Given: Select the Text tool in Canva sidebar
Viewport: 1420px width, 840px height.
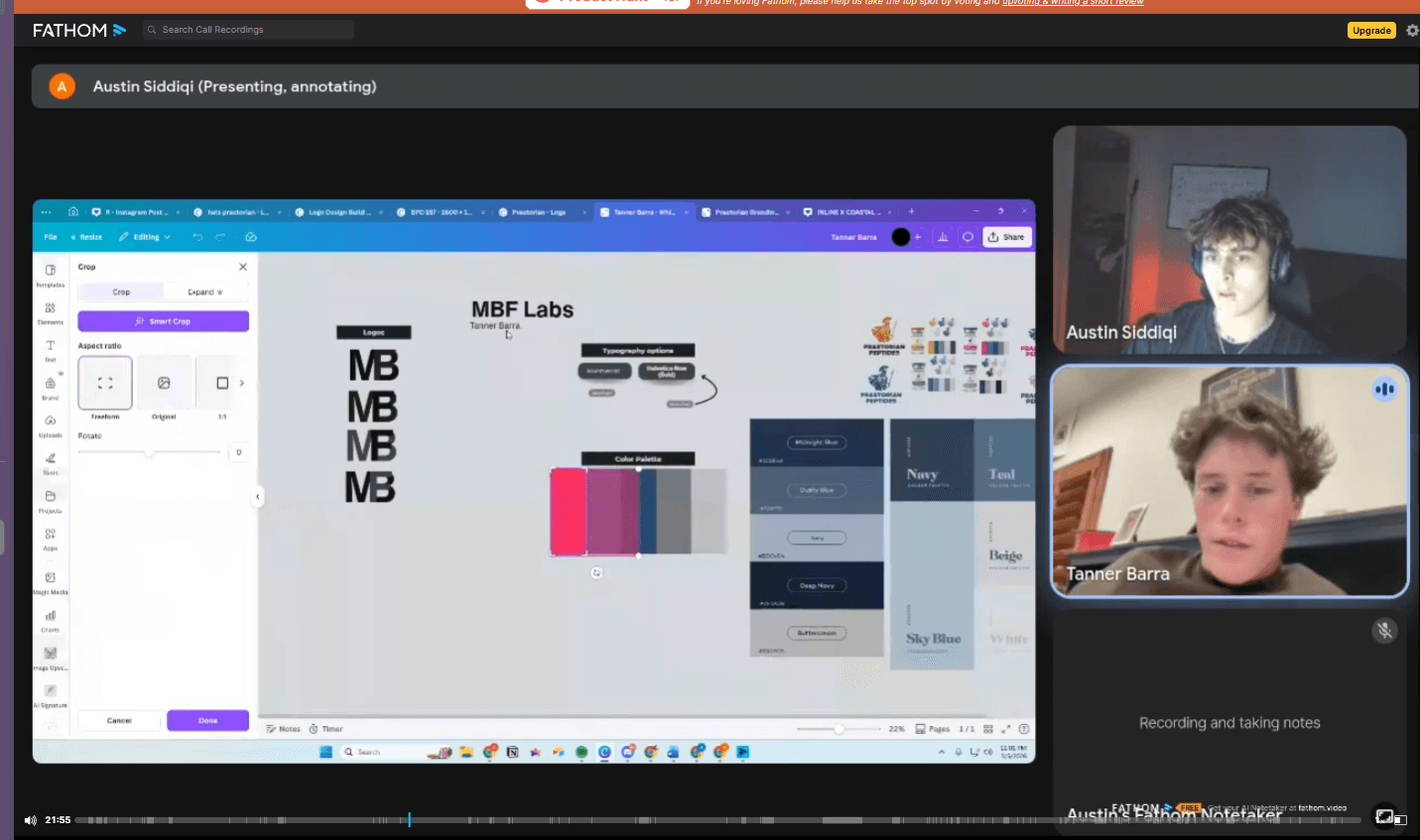Looking at the screenshot, I should [51, 350].
